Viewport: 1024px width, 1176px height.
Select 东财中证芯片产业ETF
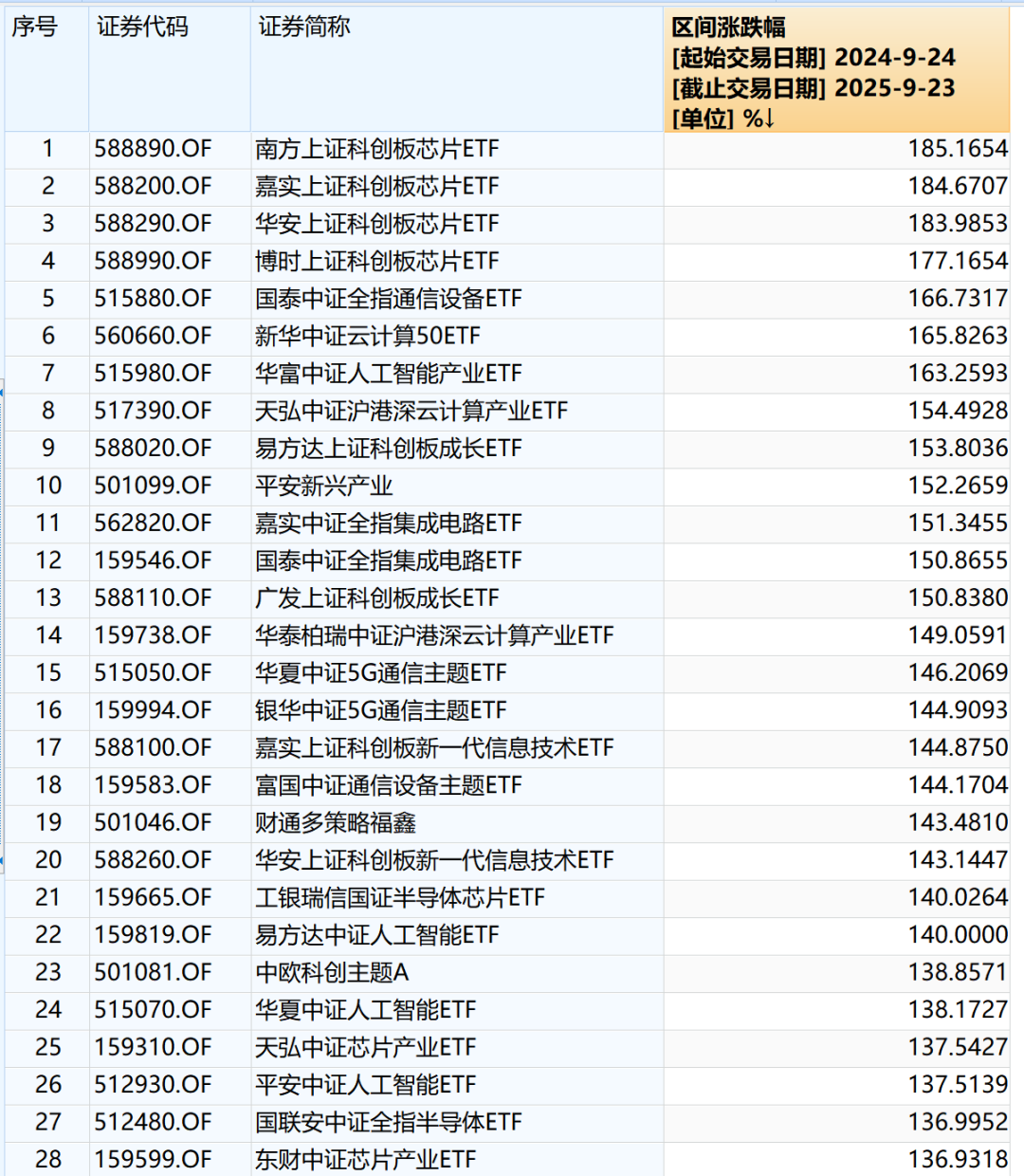coord(365,1160)
